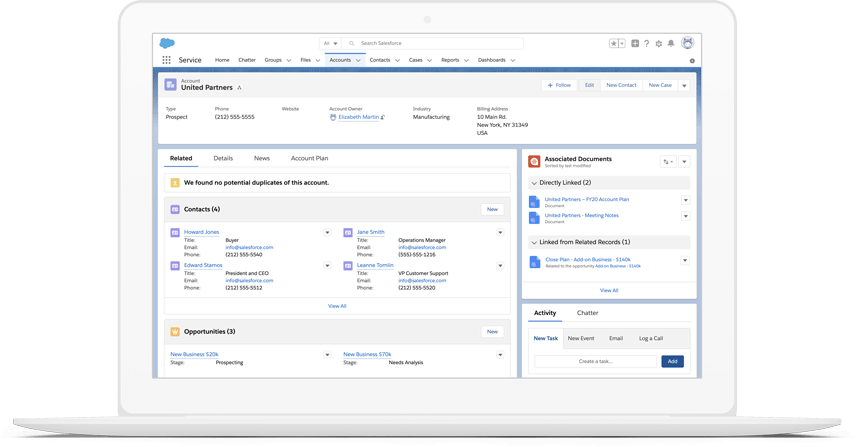Open the All search scope dropdown
The width and height of the screenshot is (857, 447).
[330, 43]
